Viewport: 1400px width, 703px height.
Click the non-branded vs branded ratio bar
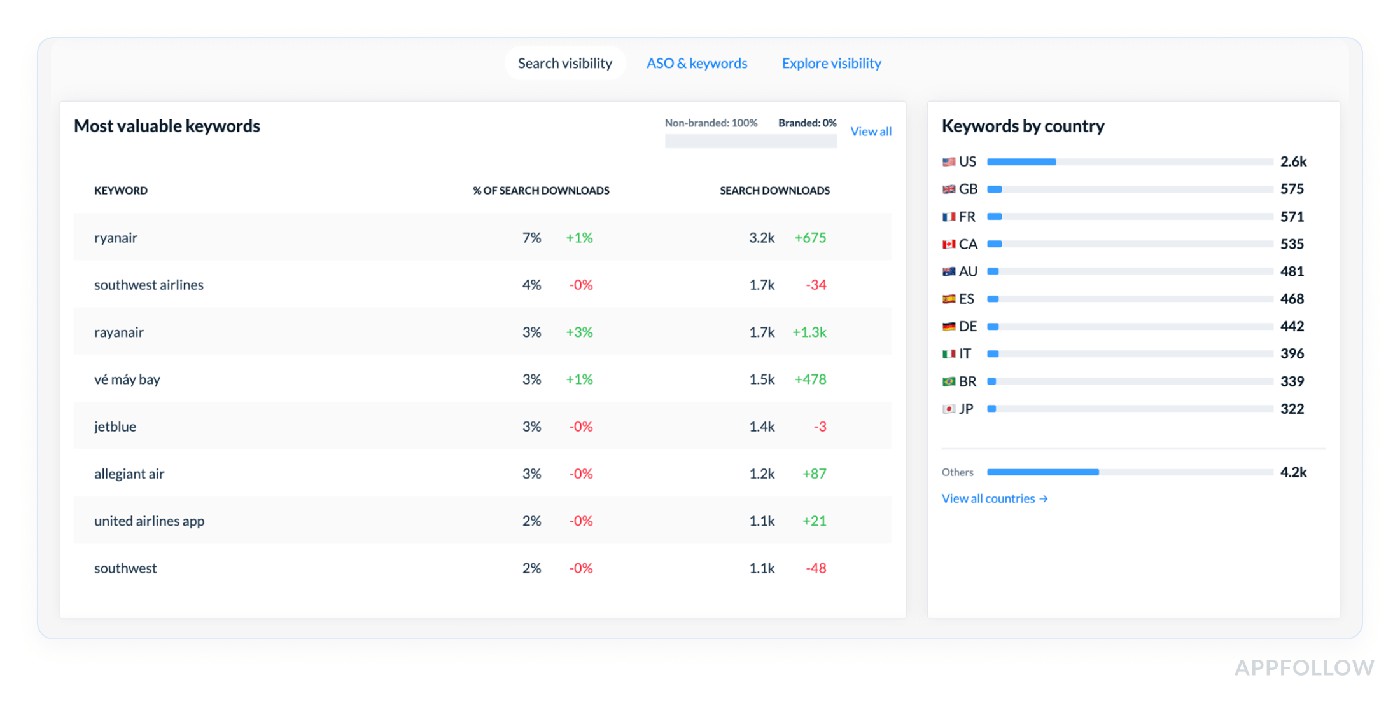tap(751, 141)
